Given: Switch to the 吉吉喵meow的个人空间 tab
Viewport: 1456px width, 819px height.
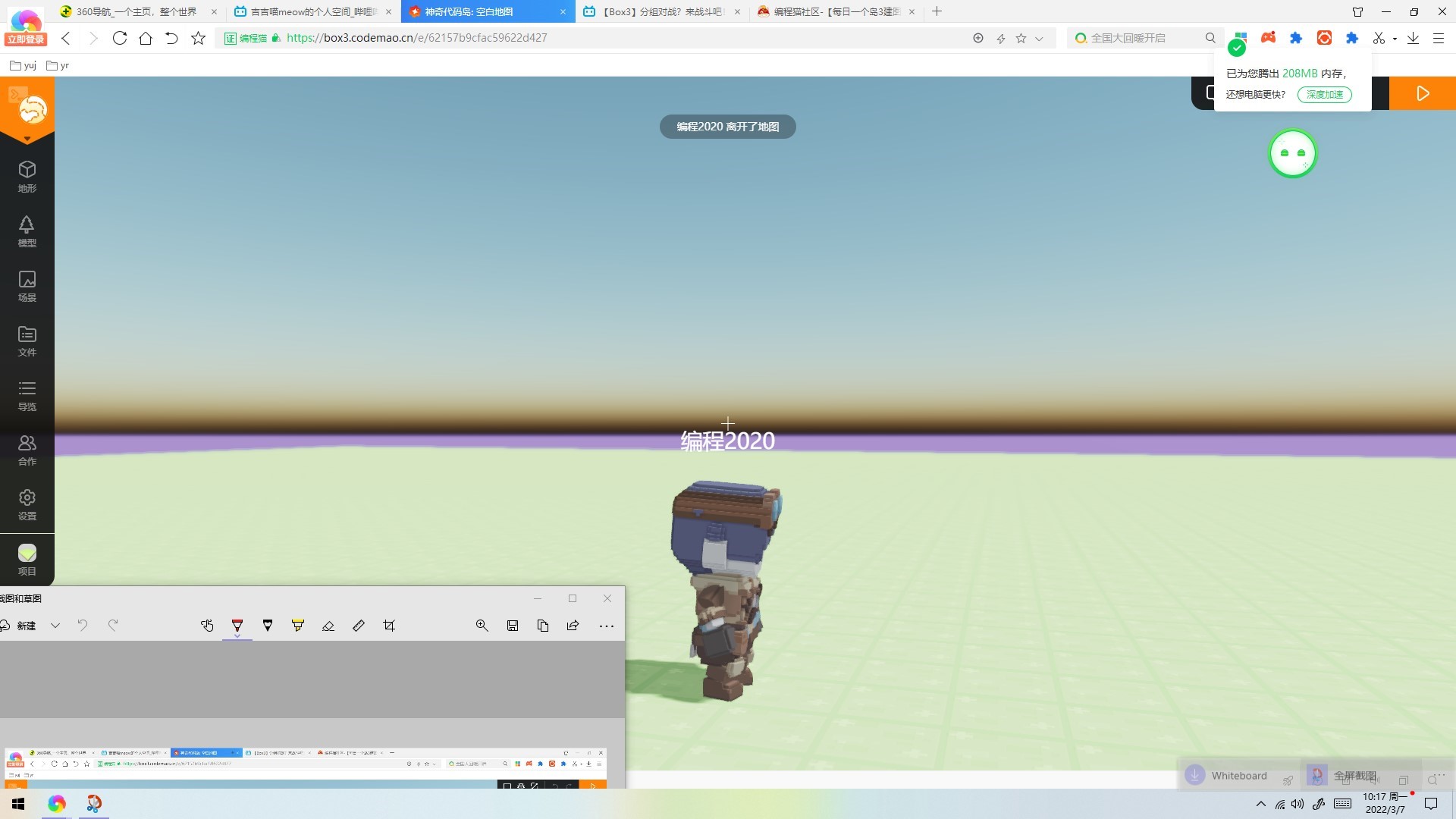Looking at the screenshot, I should [313, 11].
